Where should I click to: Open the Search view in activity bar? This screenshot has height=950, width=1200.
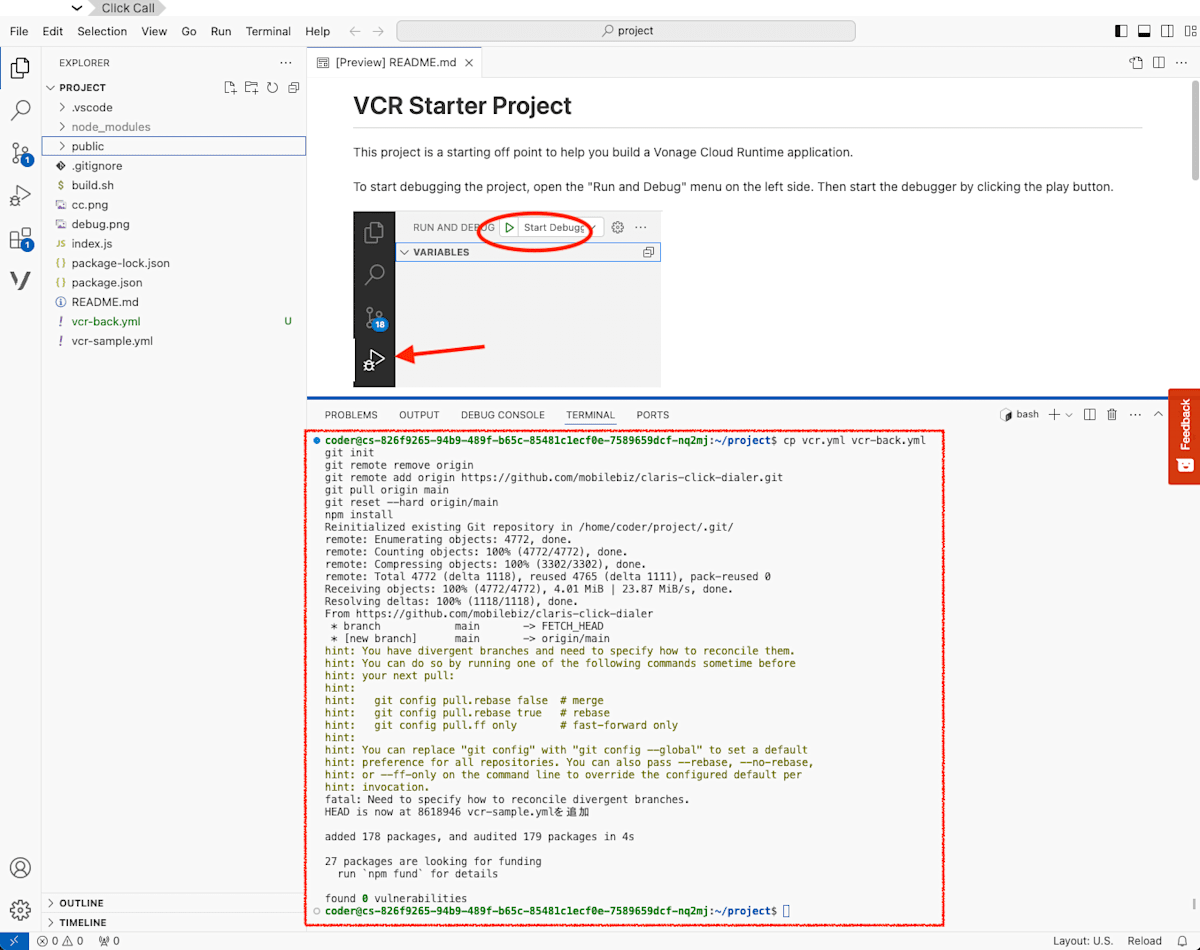pos(20,110)
